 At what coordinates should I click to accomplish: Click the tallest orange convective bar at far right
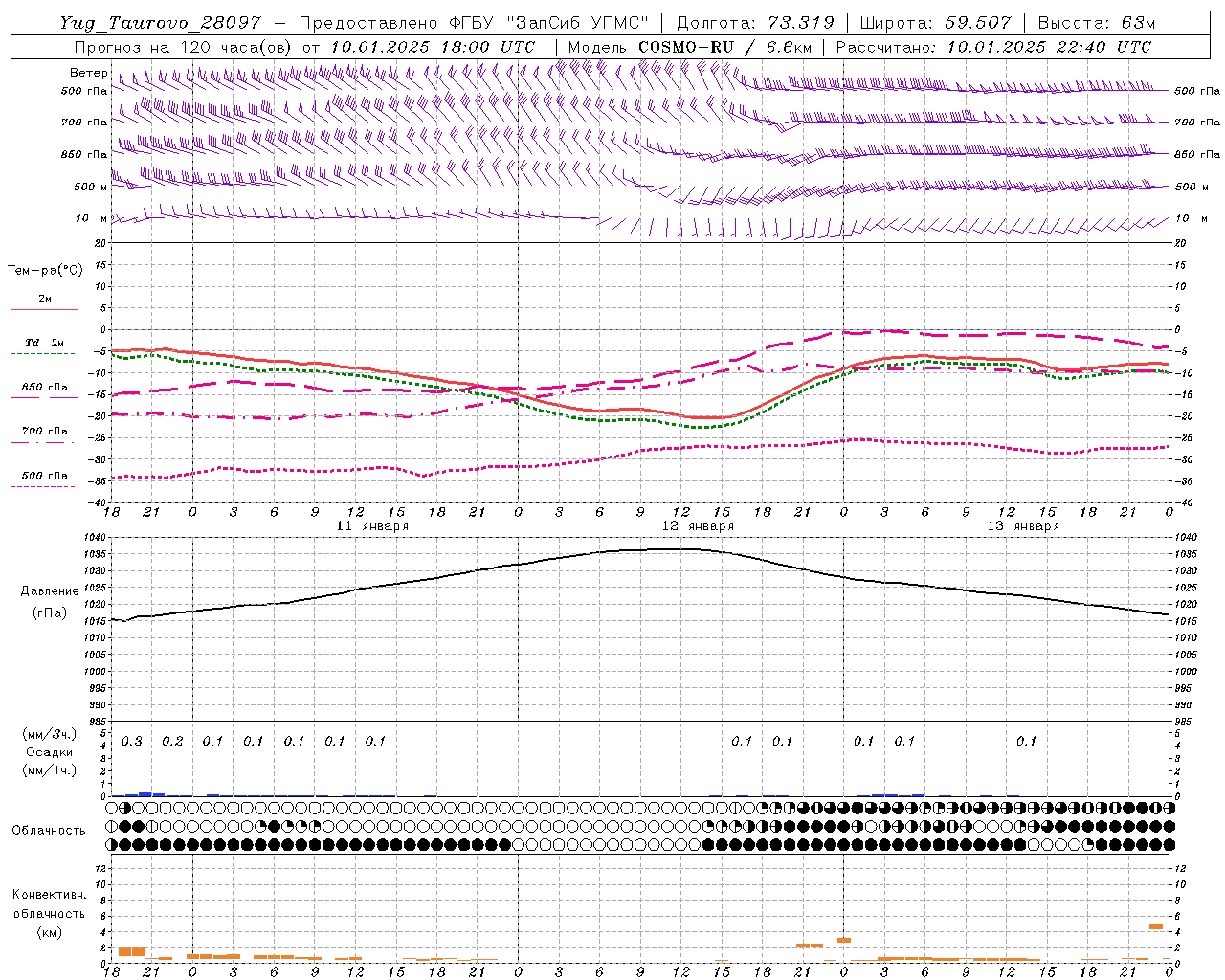1156,926
